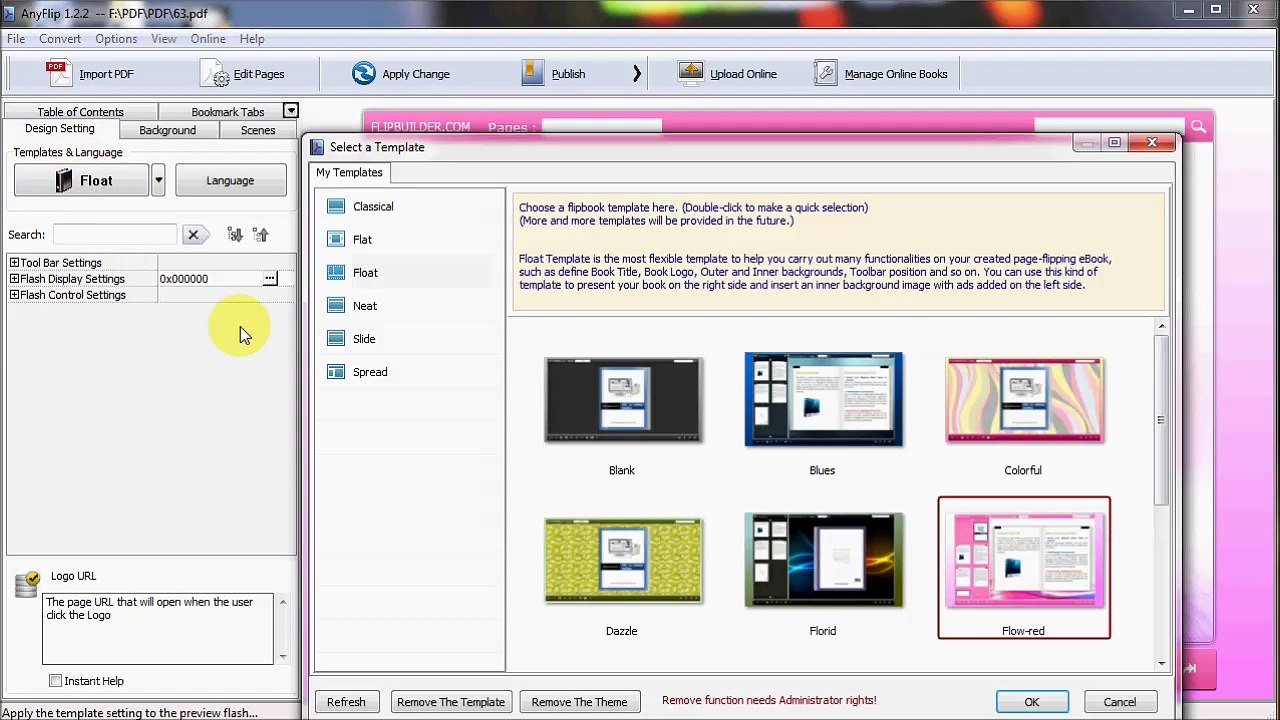Select the Blues theme thumbnail

823,399
